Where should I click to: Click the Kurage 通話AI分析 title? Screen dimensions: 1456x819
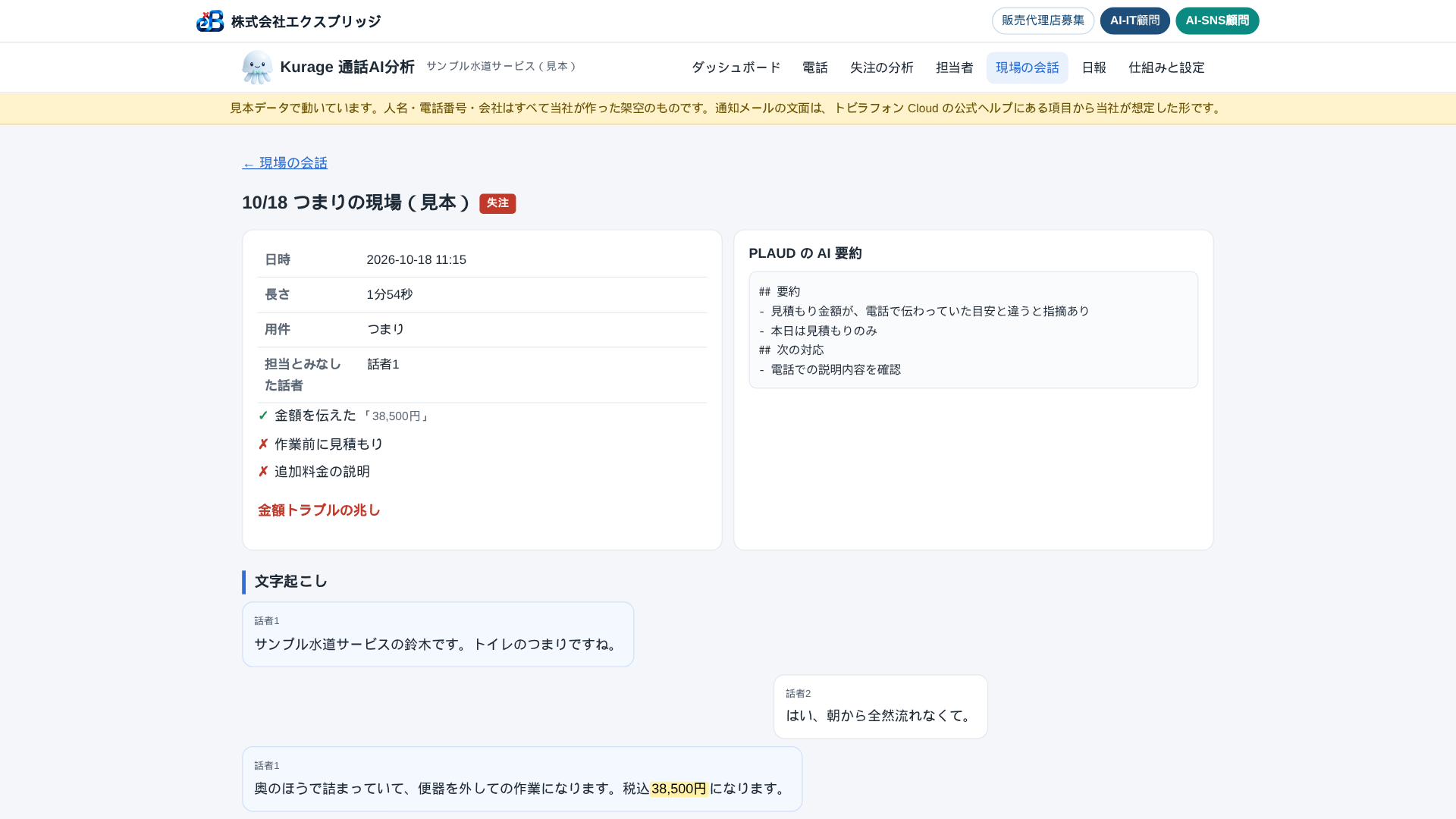point(347,67)
